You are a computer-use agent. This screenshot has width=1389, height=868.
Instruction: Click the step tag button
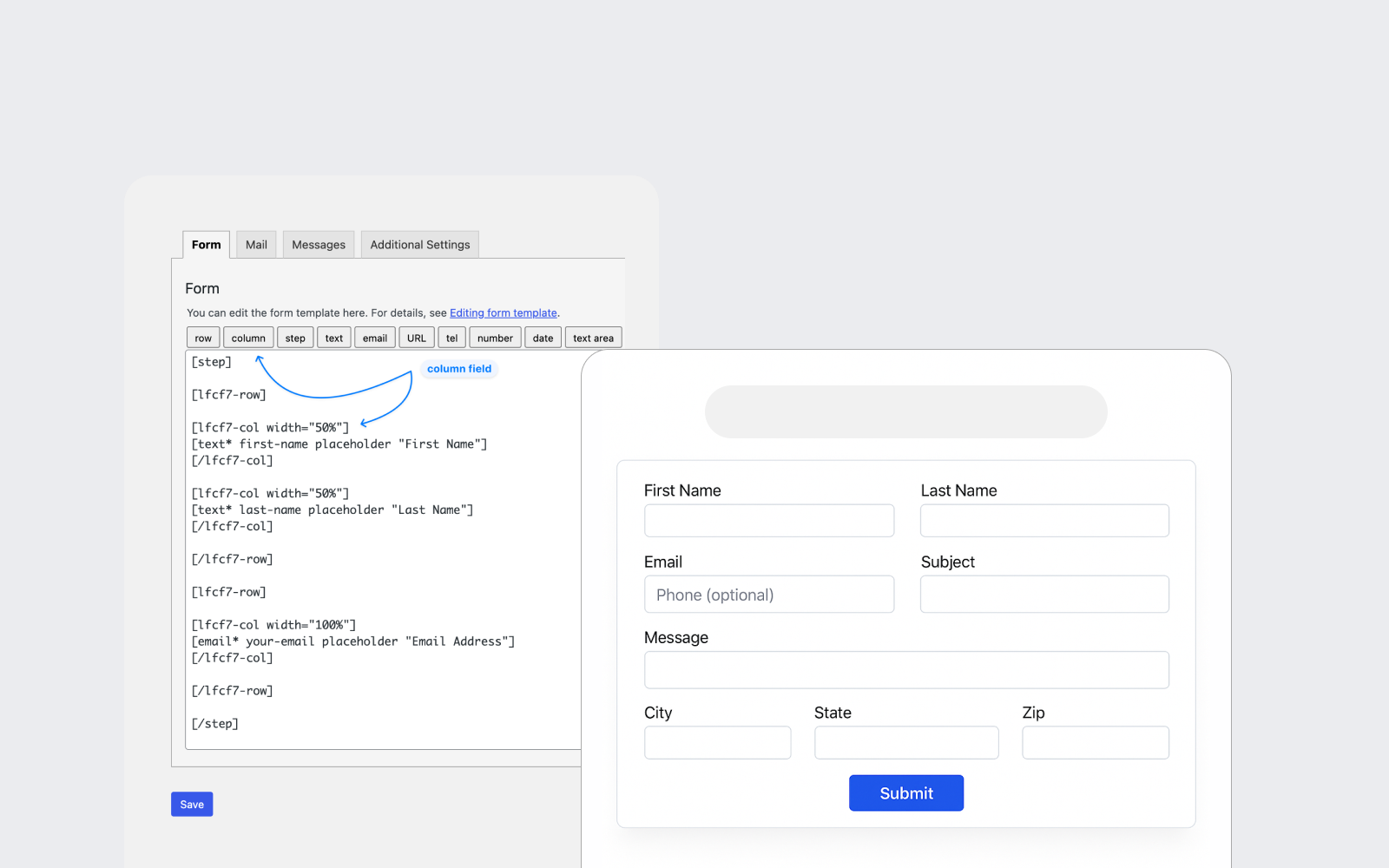pyautogui.click(x=295, y=338)
